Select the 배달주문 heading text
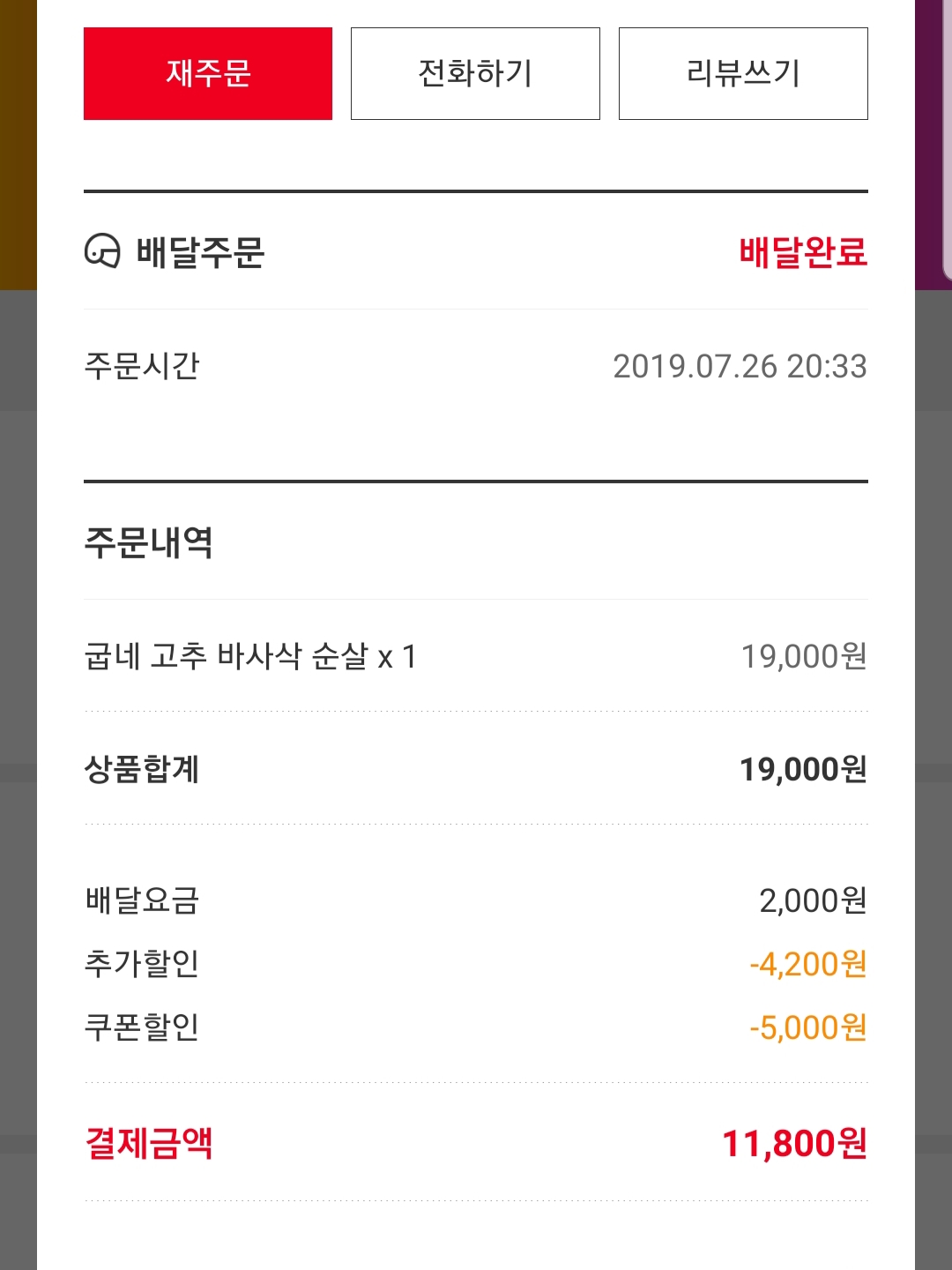 [200, 252]
